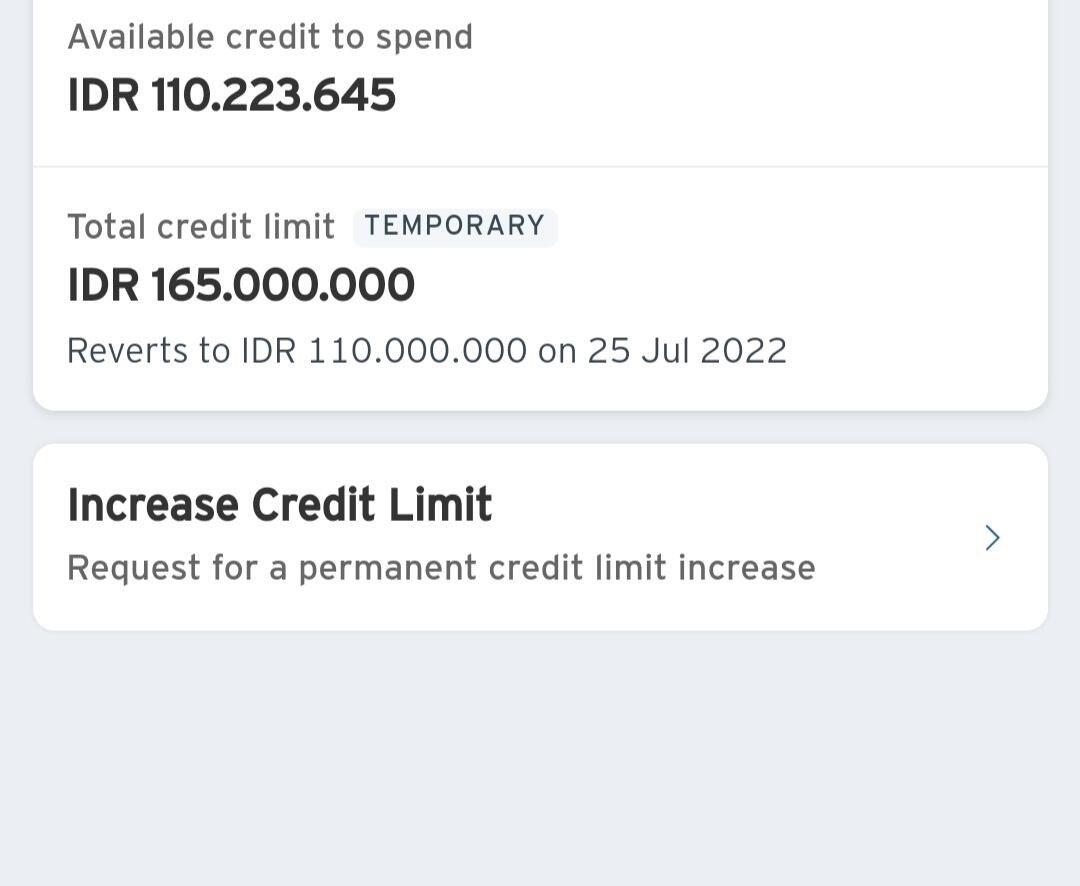
Task: Tap the TEMPORARY badge
Action: click(x=455, y=226)
